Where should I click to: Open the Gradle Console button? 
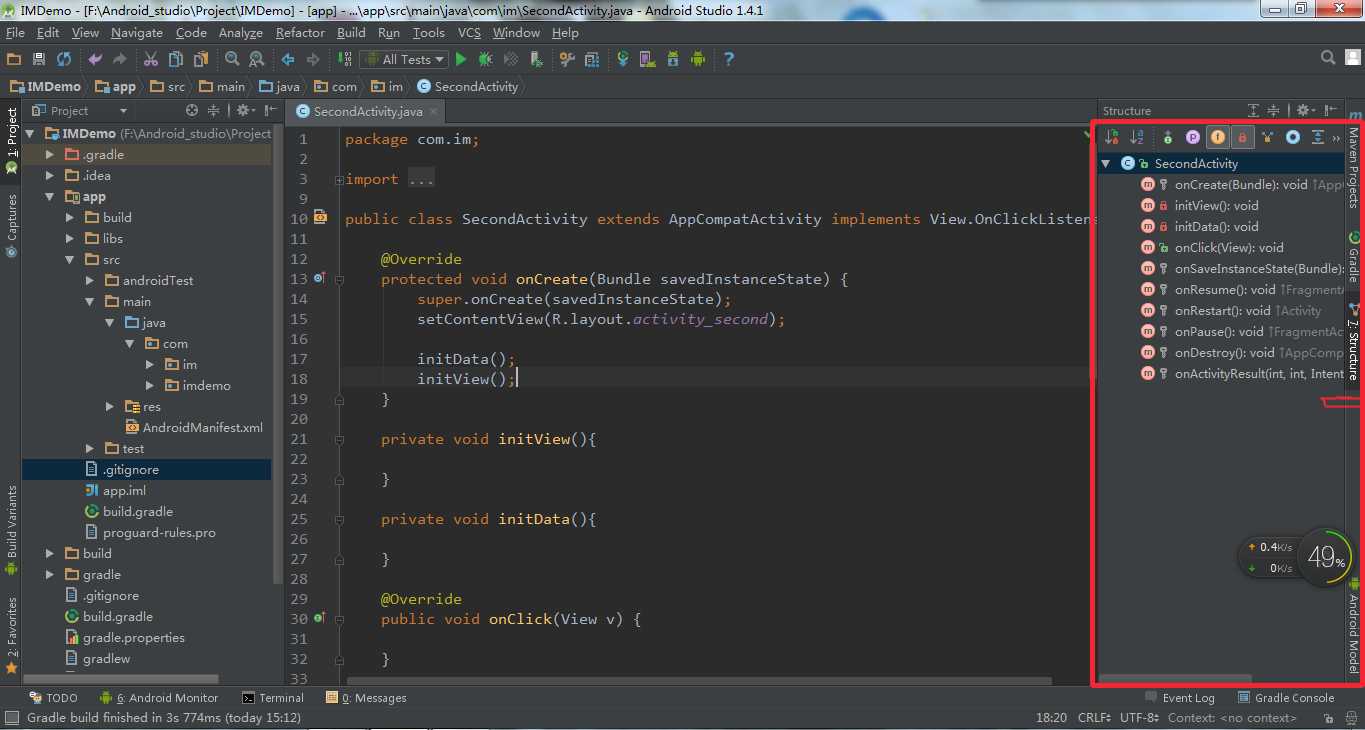pyautogui.click(x=1286, y=698)
